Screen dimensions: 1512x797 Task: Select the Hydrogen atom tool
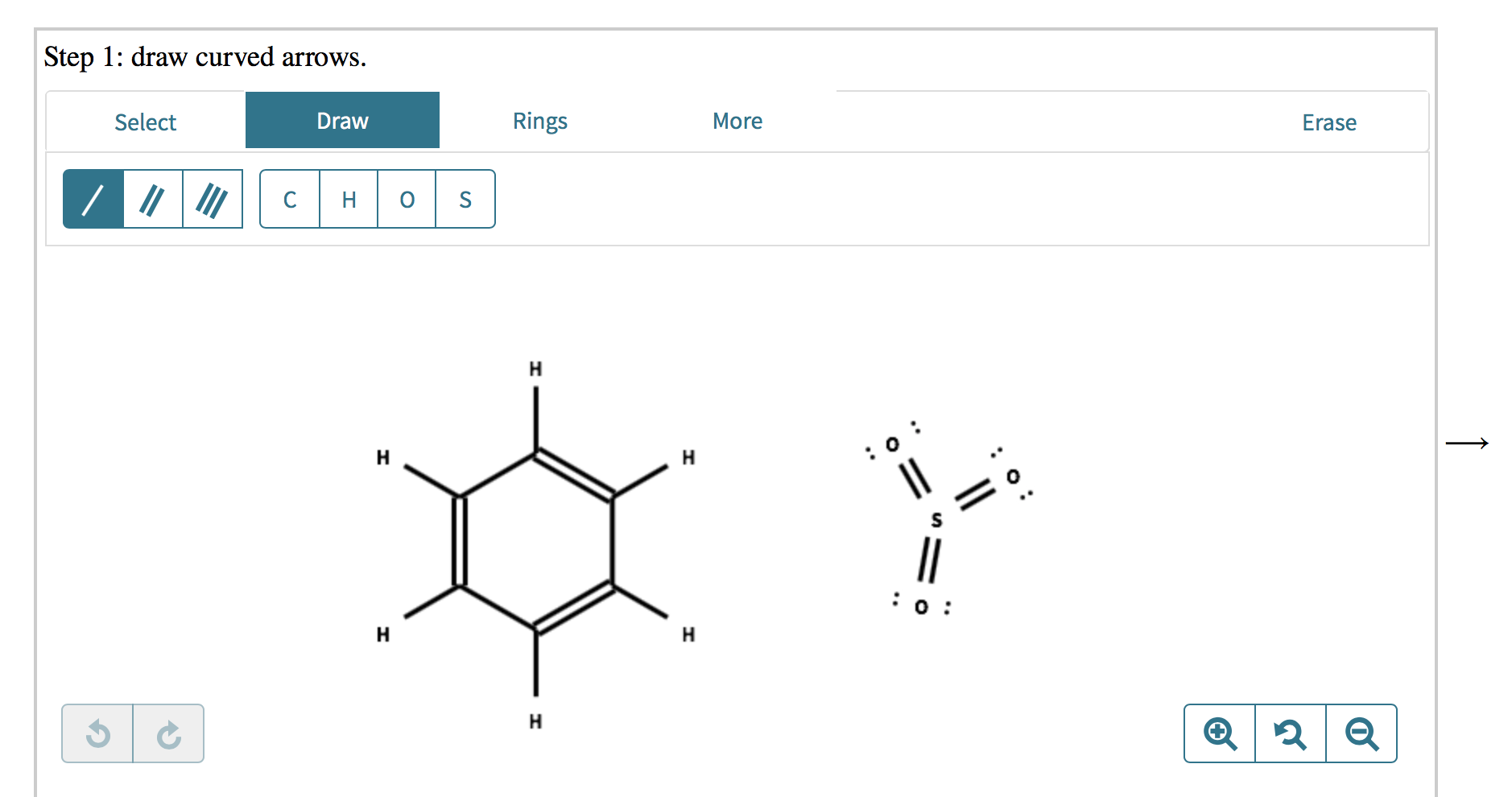[x=348, y=200]
